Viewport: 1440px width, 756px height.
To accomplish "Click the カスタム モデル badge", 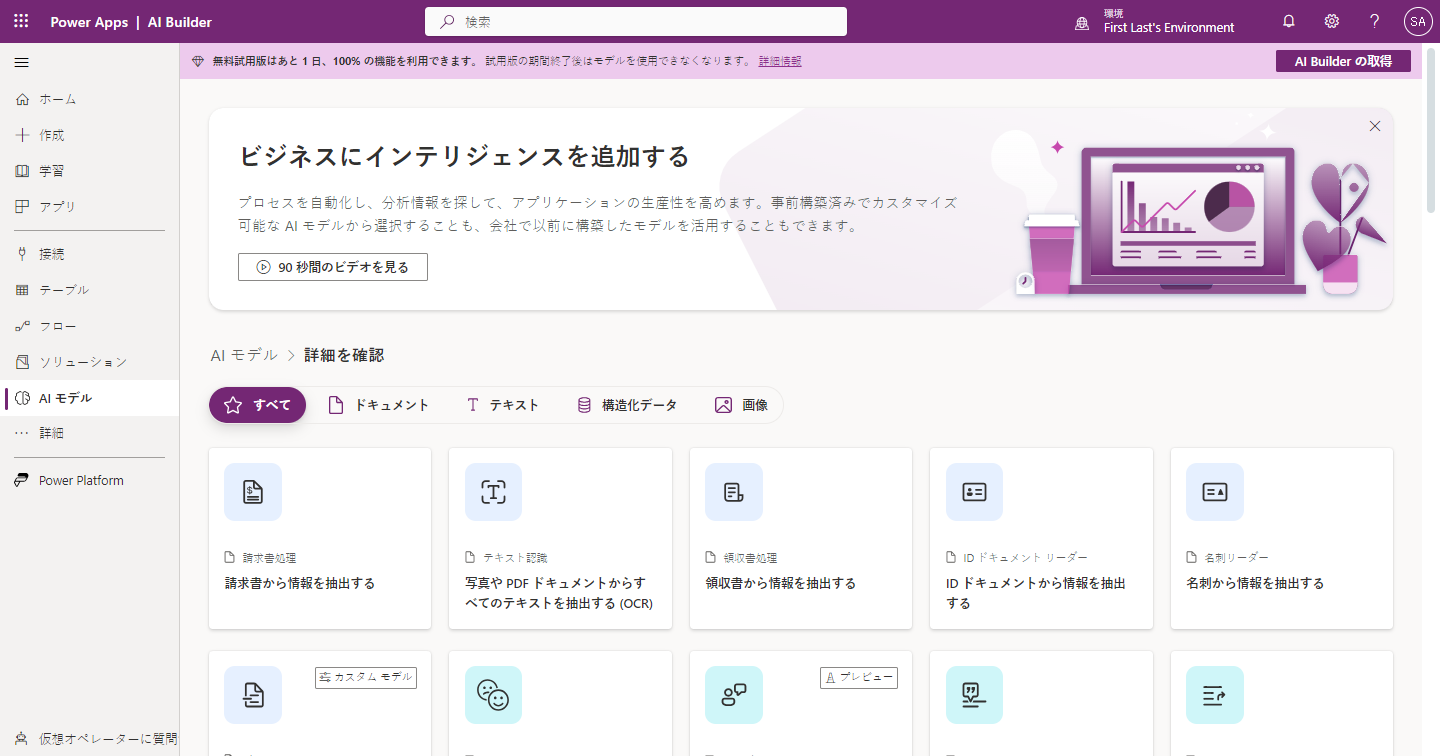I will (x=366, y=677).
